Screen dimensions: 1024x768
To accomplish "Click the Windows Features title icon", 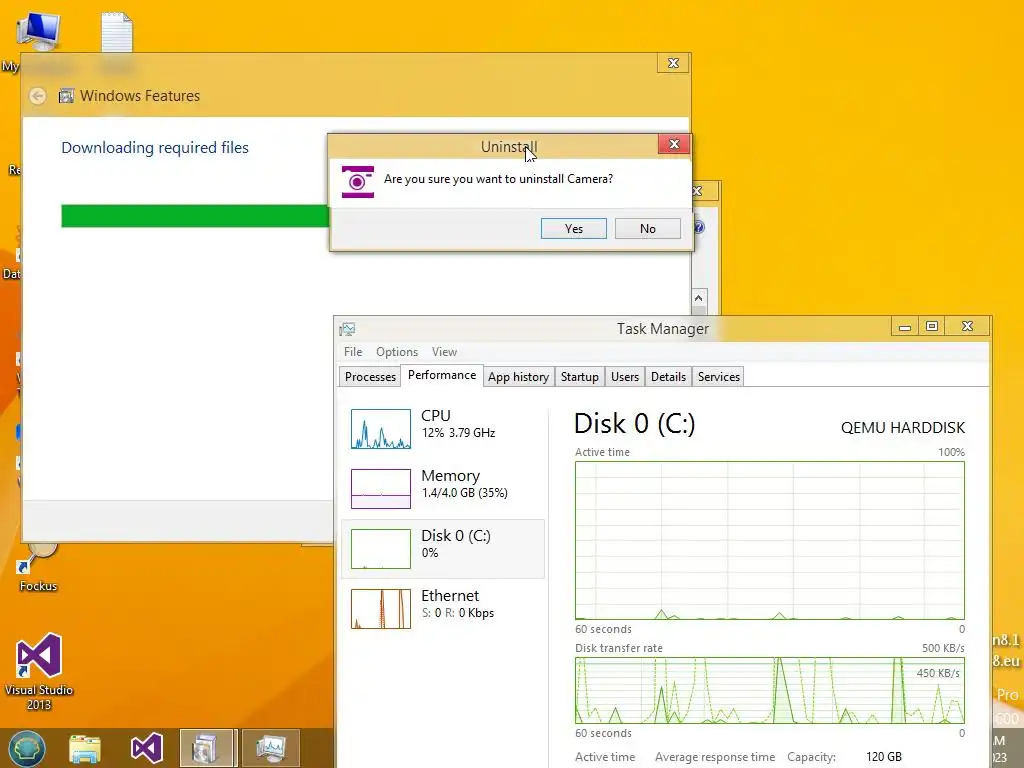I will [66, 96].
